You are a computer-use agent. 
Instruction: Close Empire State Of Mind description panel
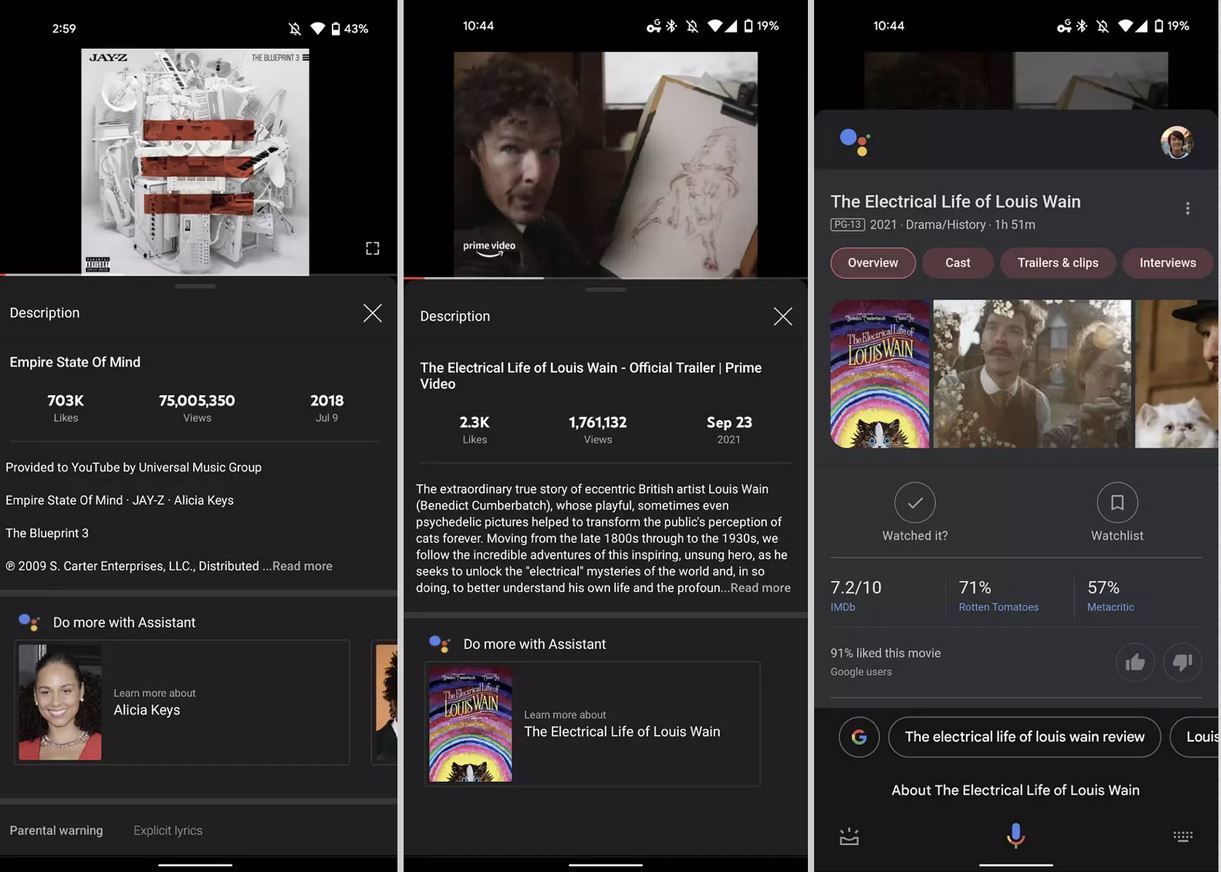(x=373, y=313)
